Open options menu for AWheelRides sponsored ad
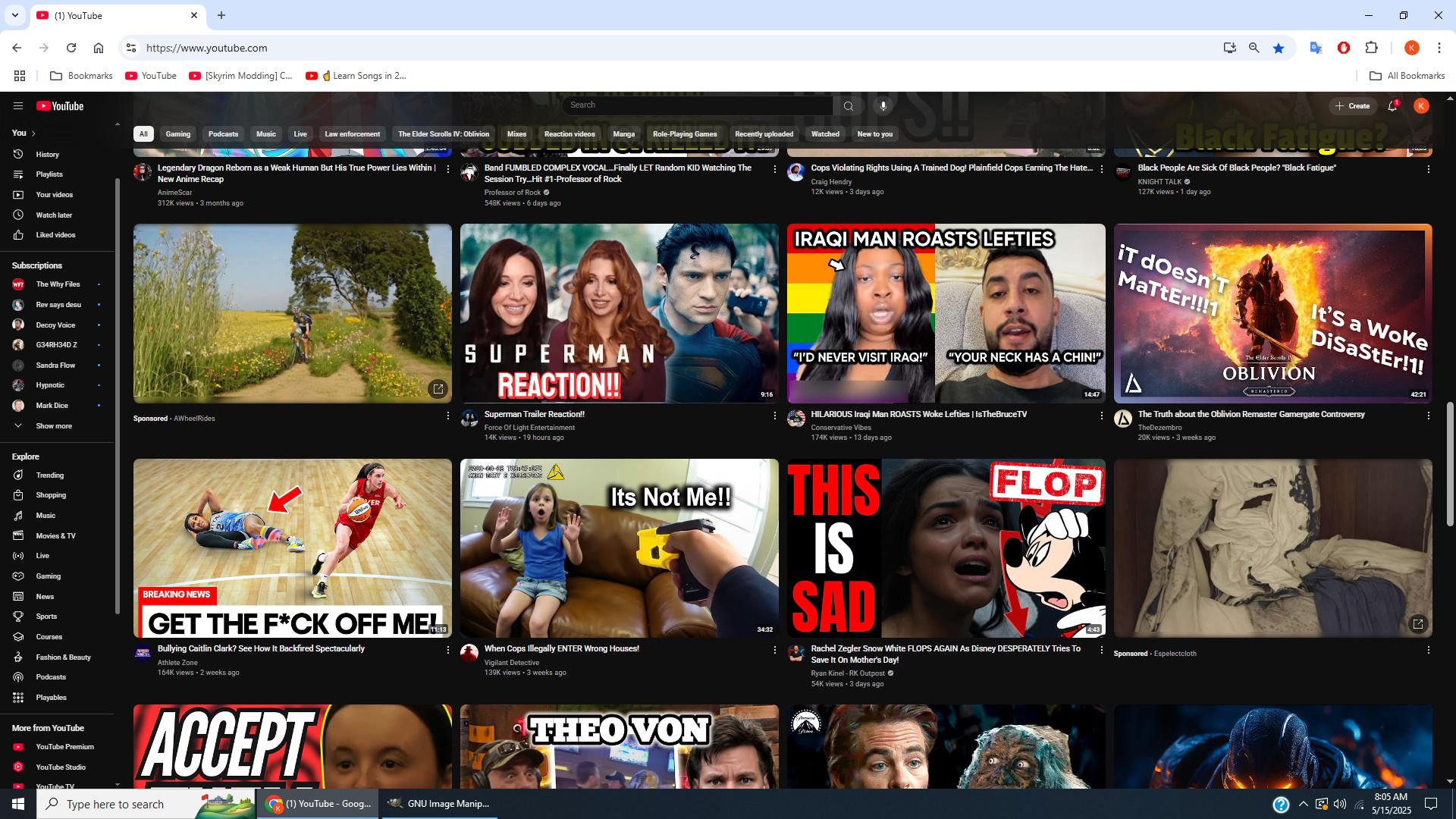The height and width of the screenshot is (819, 1456). click(x=447, y=416)
